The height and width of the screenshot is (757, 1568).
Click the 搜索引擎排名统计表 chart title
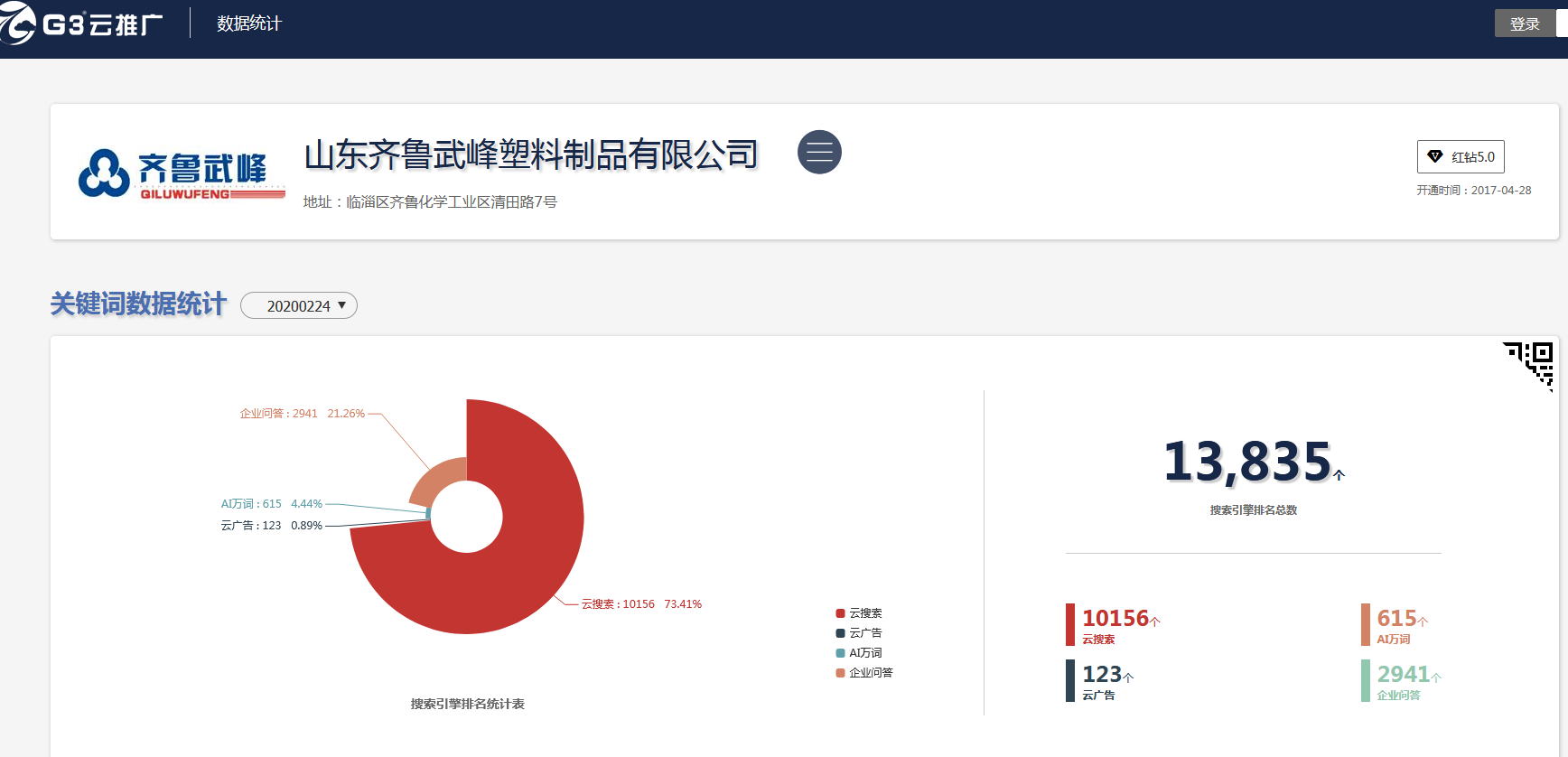coord(468,704)
